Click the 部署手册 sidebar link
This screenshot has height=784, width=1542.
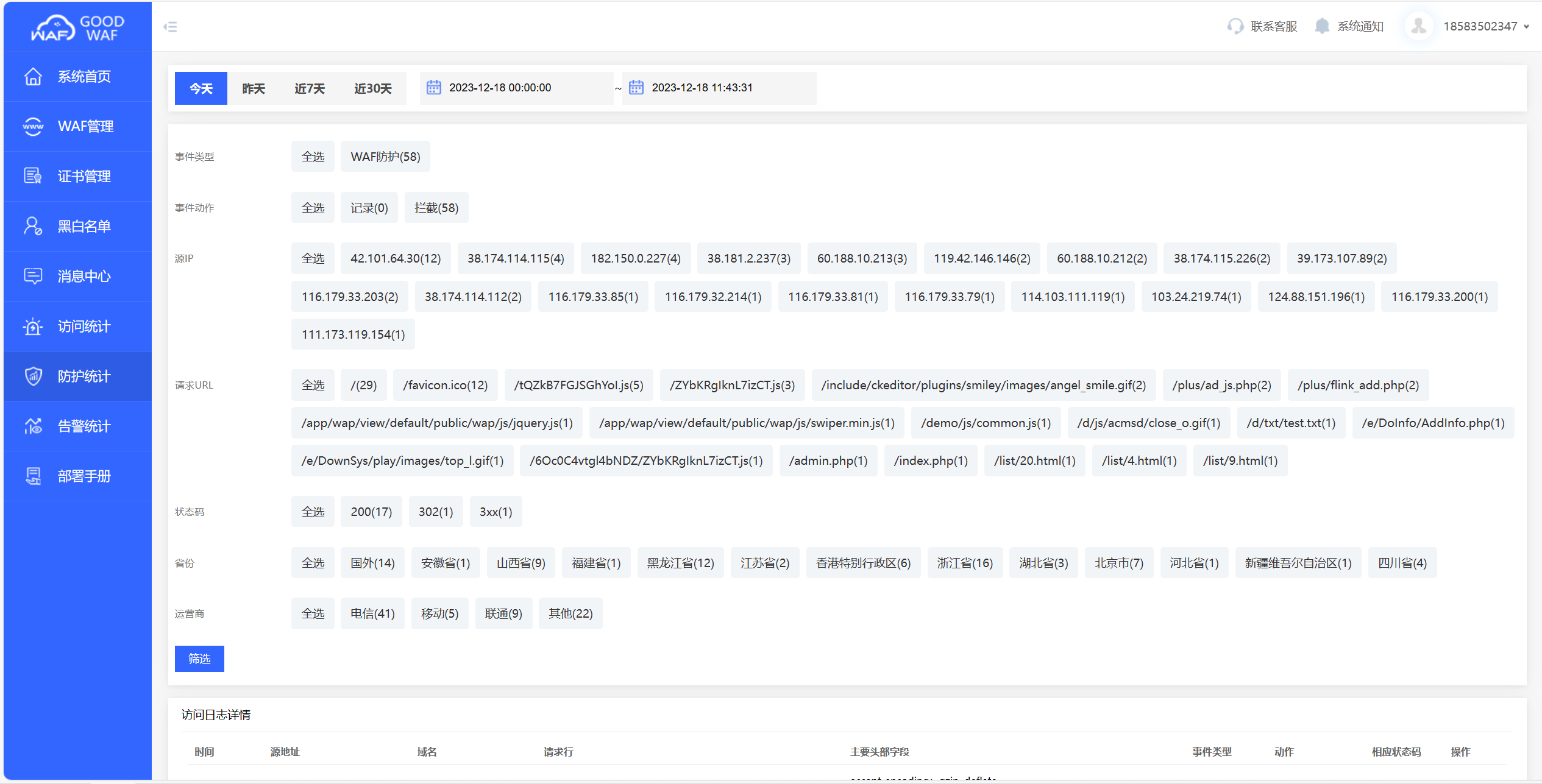[83, 476]
